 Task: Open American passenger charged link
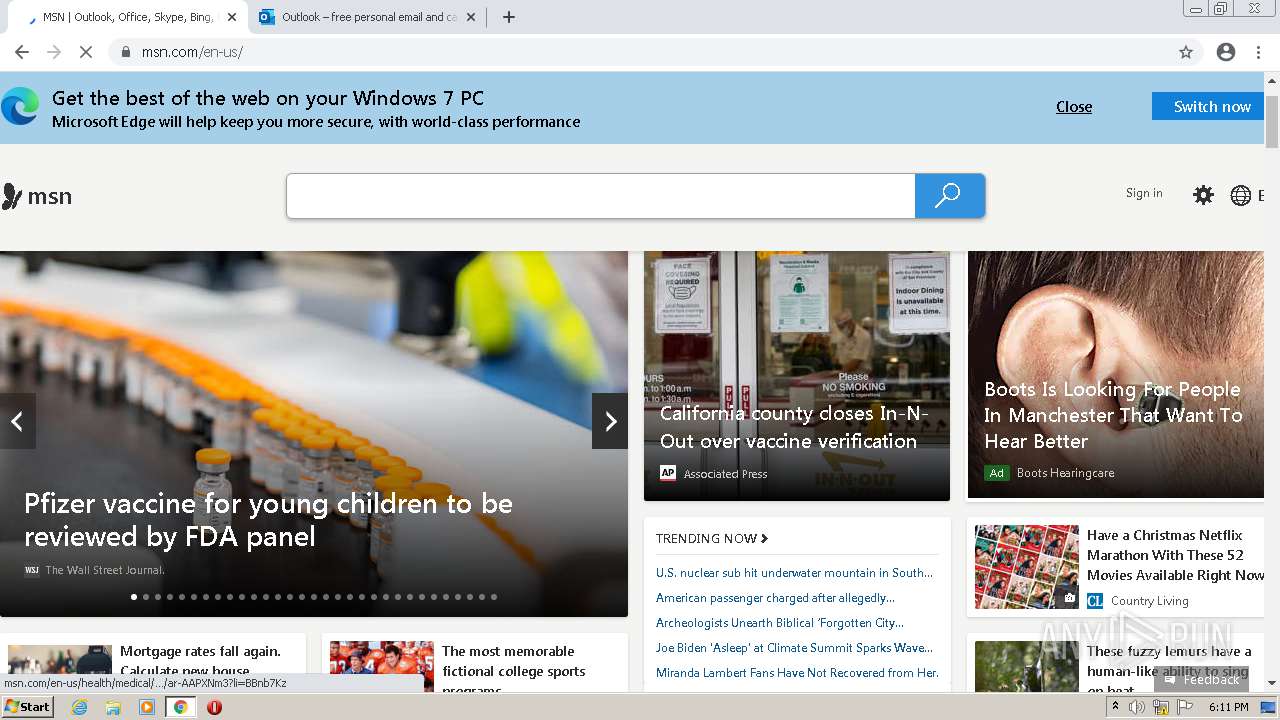point(775,598)
